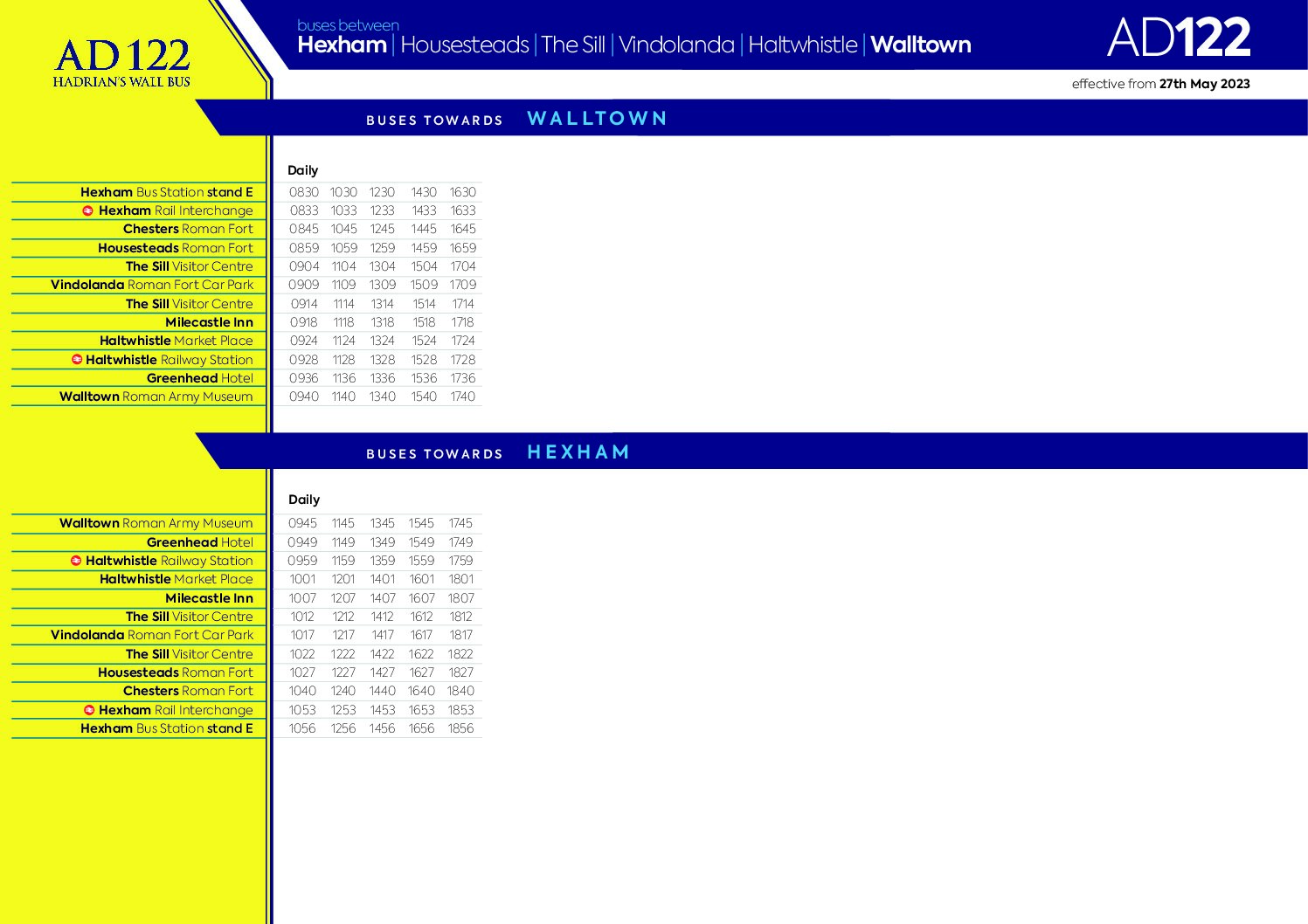Select the 1740 arrival at Walltown Roman Army Museum
Screen dimensions: 1308x924
coord(463,396)
